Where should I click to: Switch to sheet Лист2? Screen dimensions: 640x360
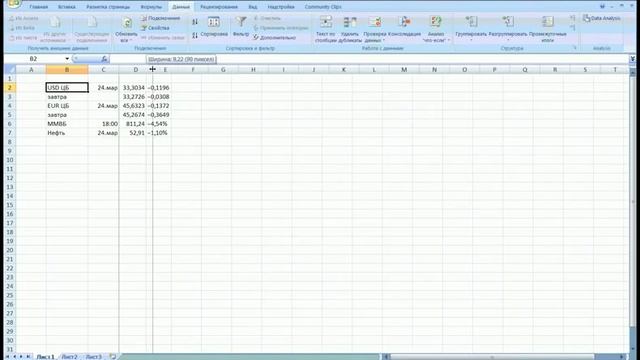click(69, 357)
